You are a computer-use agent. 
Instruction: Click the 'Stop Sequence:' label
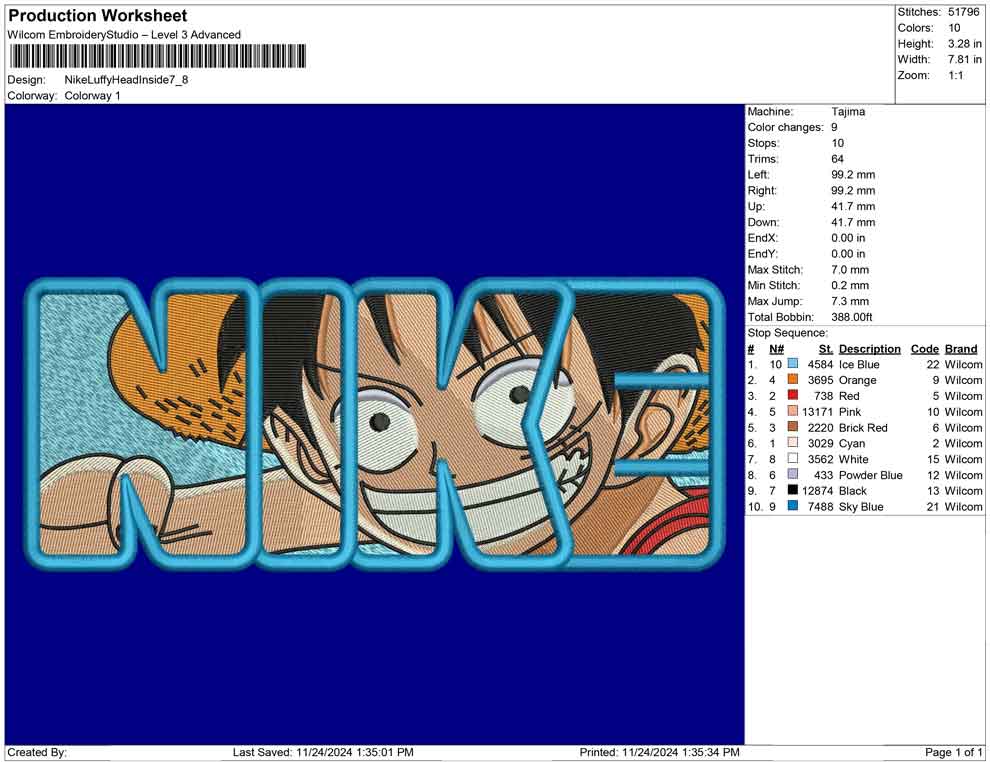click(787, 333)
